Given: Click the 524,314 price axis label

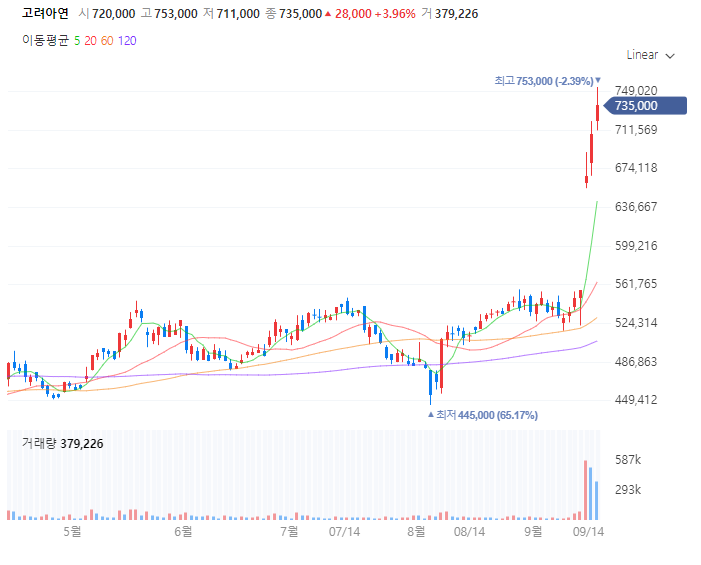Looking at the screenshot, I should pos(636,323).
